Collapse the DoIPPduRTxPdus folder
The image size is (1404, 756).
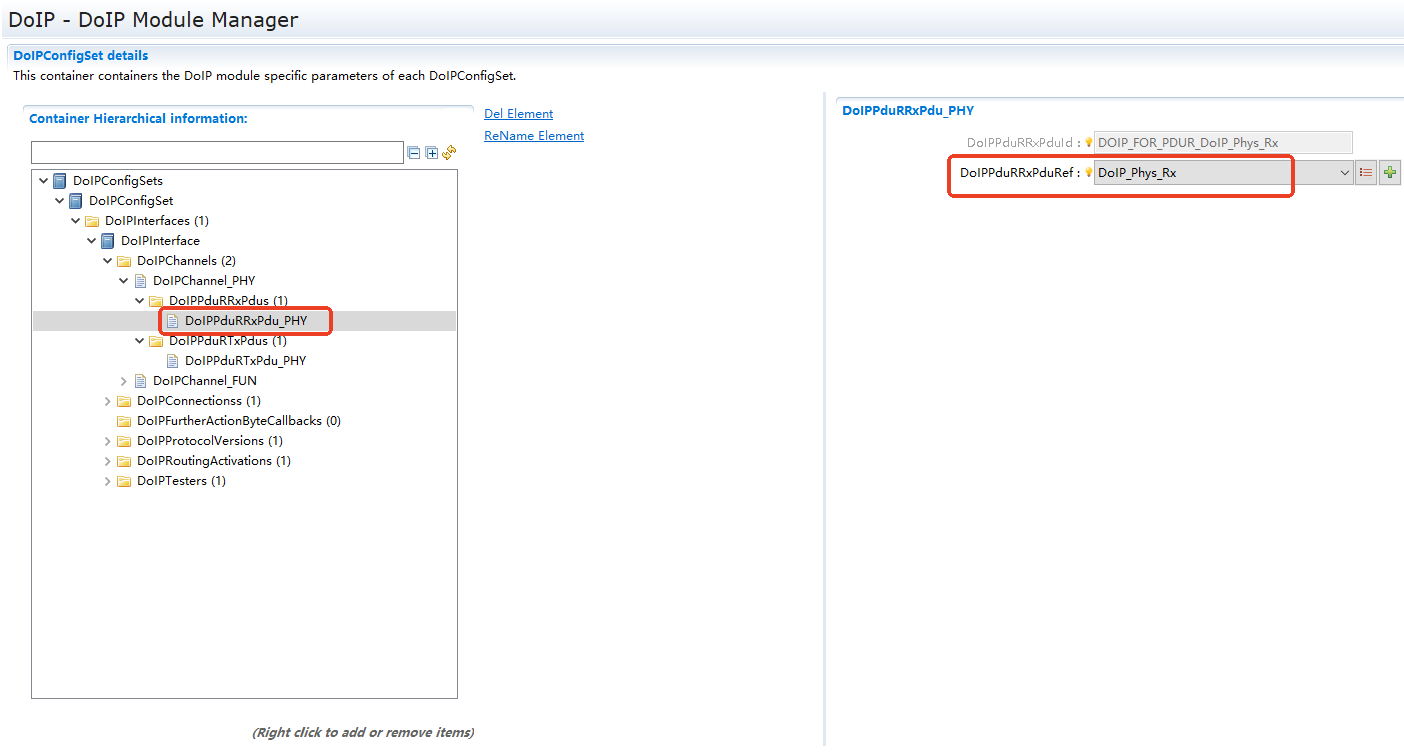[140, 341]
